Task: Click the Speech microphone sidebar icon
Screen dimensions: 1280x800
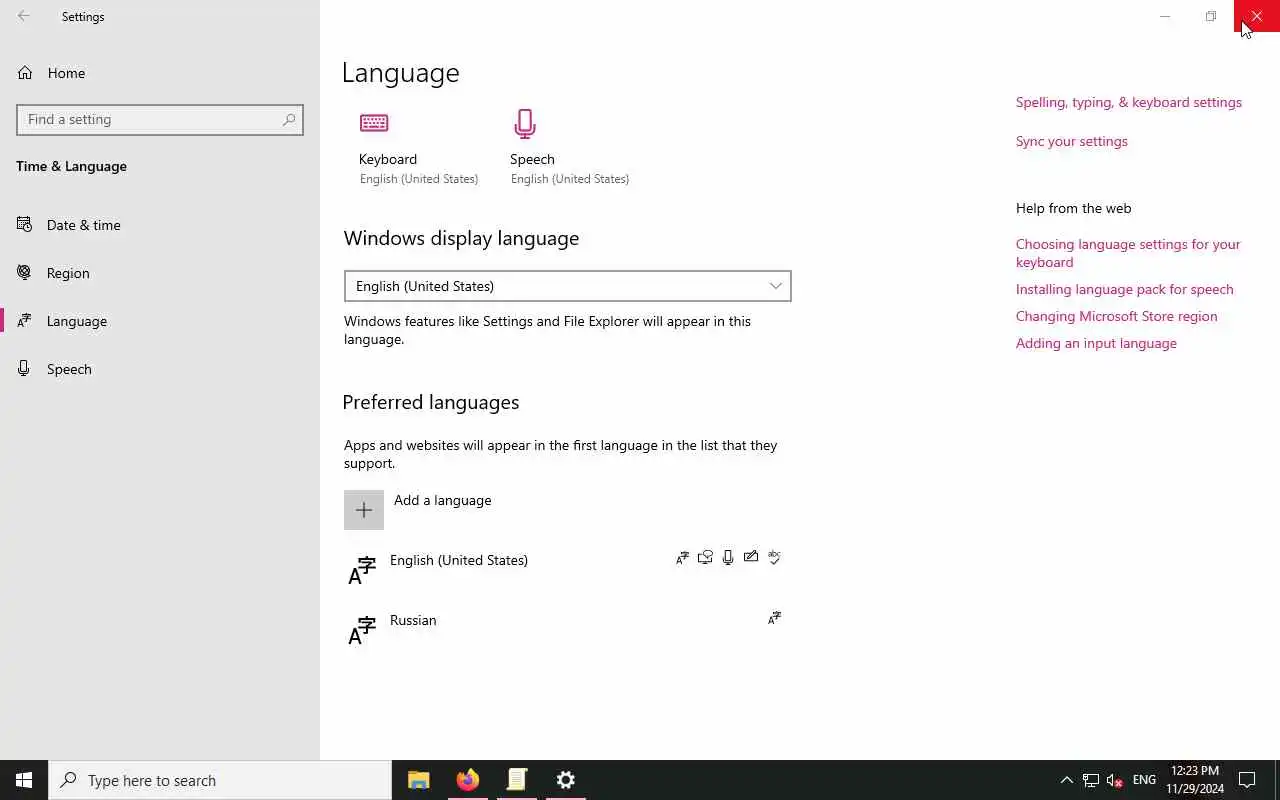Action: tap(25, 368)
